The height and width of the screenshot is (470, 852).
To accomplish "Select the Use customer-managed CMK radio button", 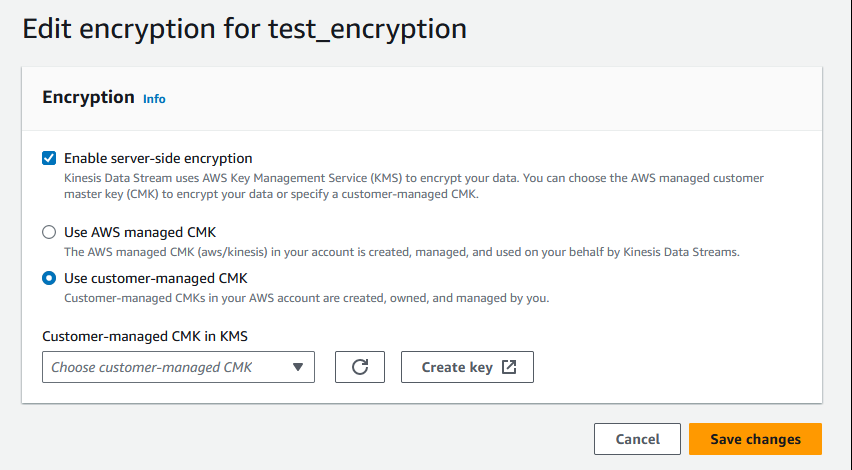I will [x=49, y=278].
